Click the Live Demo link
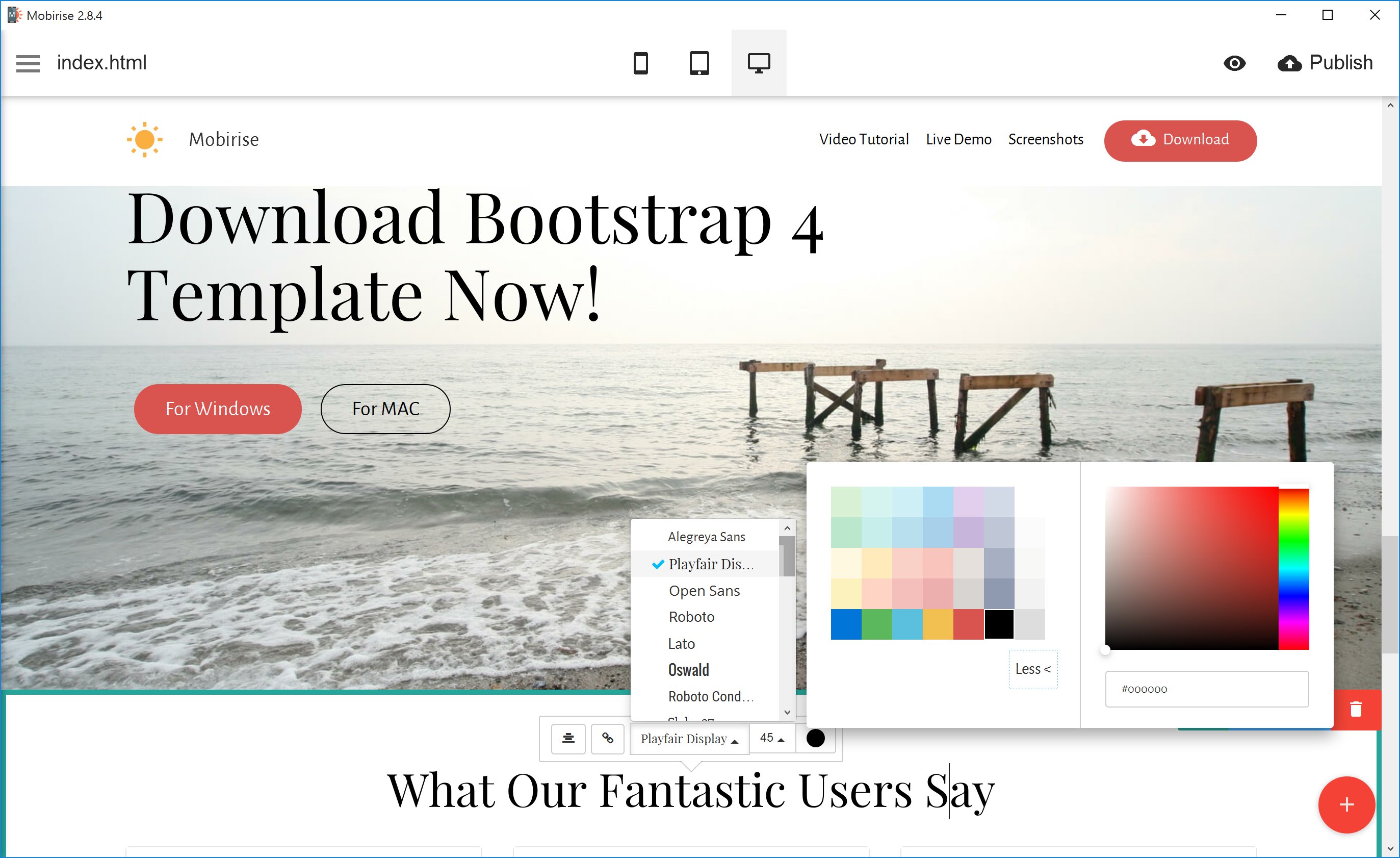Viewport: 1400px width, 858px height. (x=958, y=139)
